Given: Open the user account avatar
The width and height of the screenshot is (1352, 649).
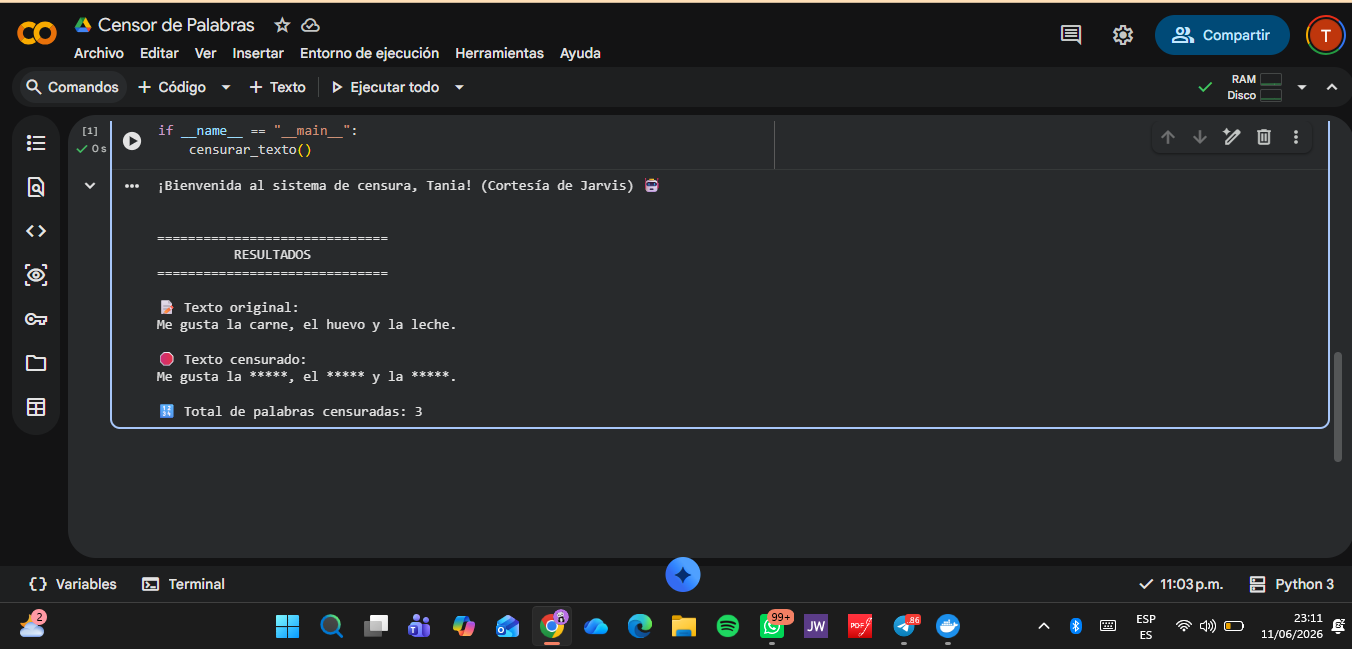Looking at the screenshot, I should click(x=1326, y=35).
